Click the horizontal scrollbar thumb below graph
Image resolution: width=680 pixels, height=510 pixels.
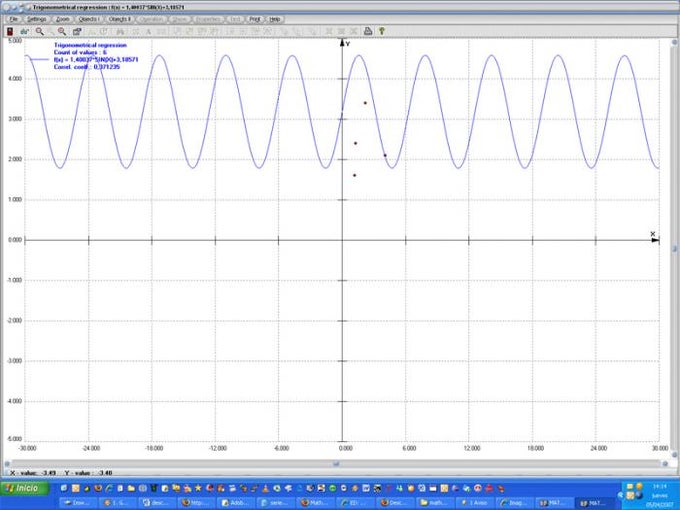(336, 464)
